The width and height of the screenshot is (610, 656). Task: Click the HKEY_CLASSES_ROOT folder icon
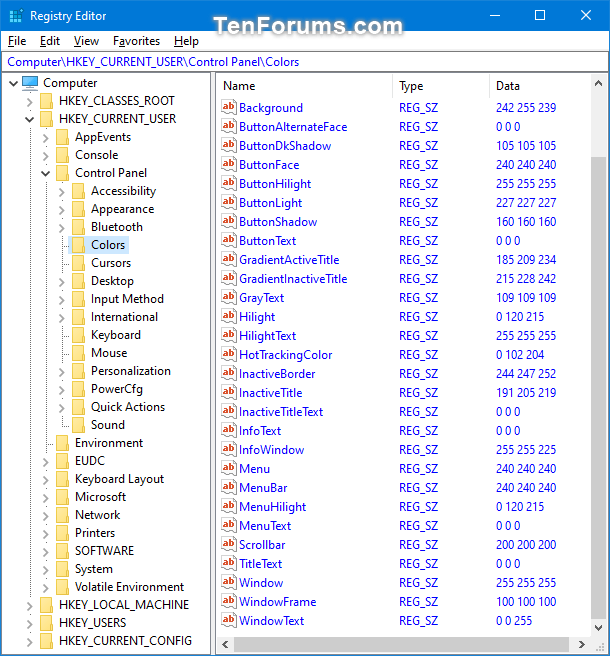[46, 101]
